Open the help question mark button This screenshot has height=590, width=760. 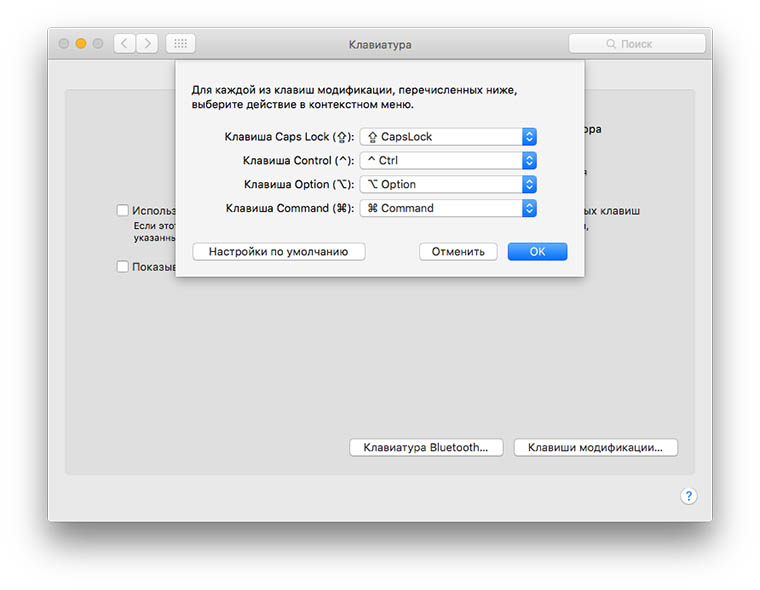(x=688, y=496)
